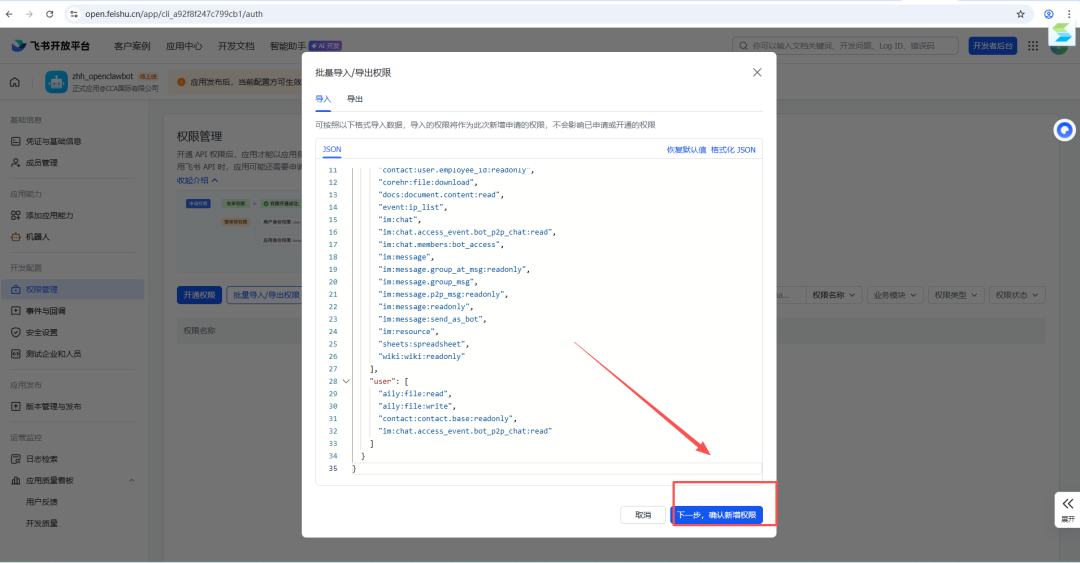Bookmark page with the star icon
Viewport: 1080px width, 563px height.
coord(1020,14)
